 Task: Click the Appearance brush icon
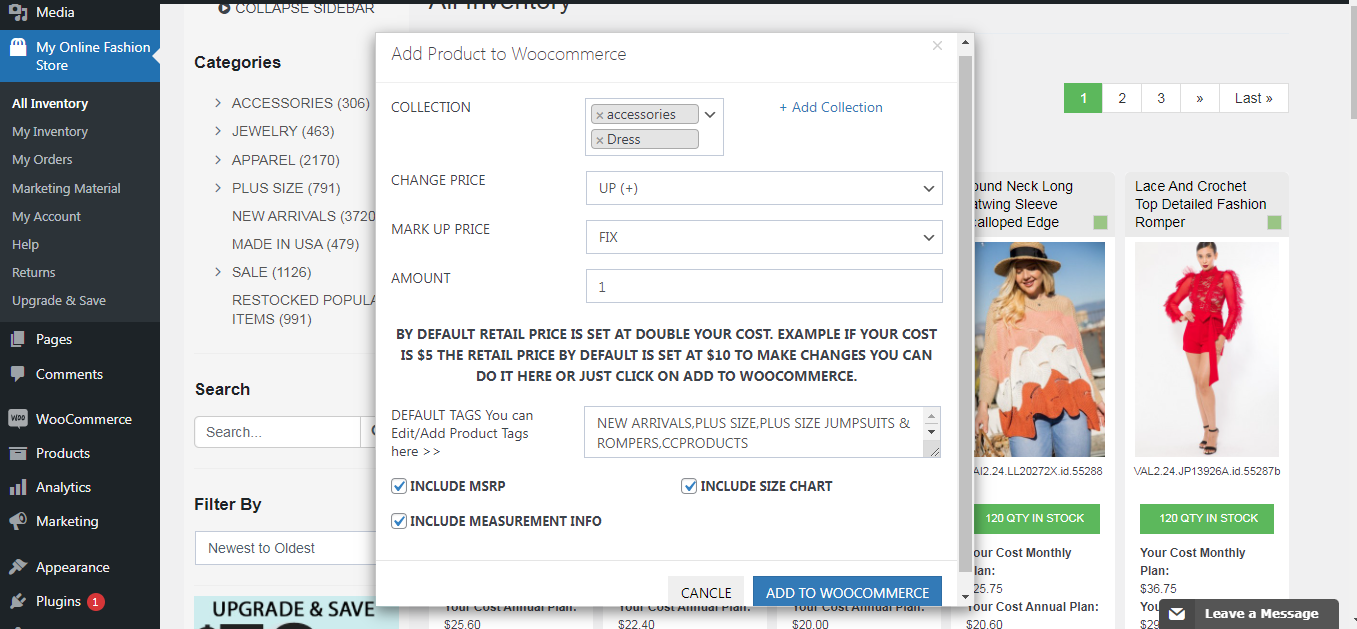(x=17, y=567)
